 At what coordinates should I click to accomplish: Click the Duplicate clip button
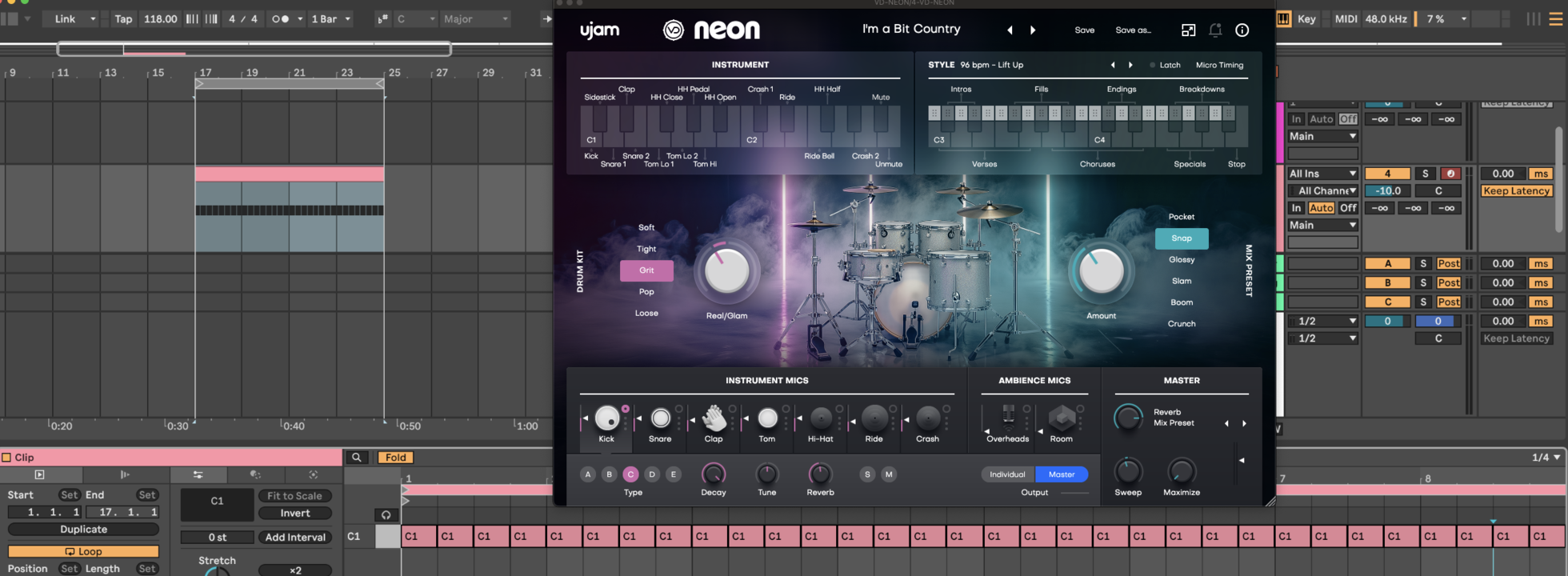83,530
